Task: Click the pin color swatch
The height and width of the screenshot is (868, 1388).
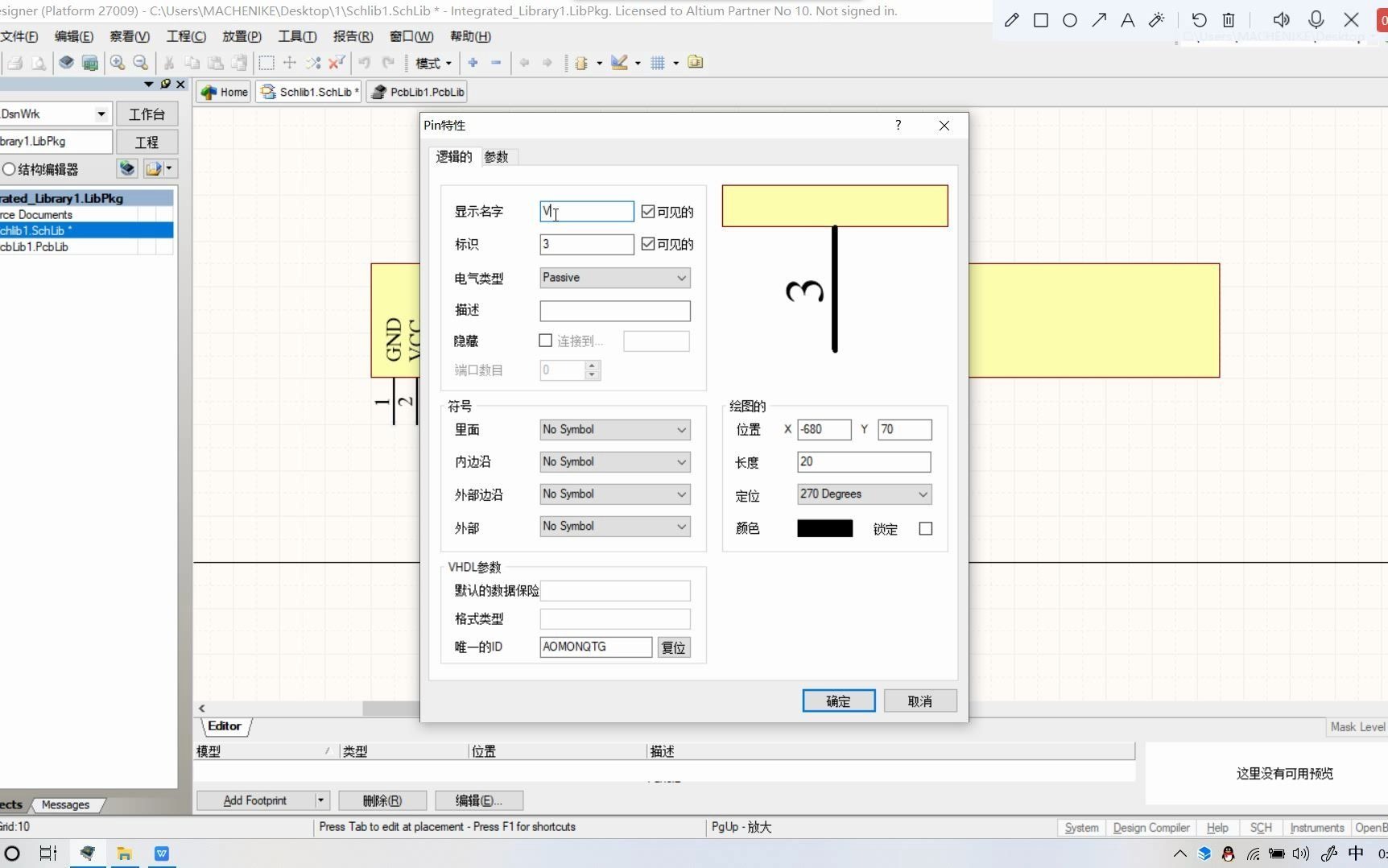Action: point(824,528)
